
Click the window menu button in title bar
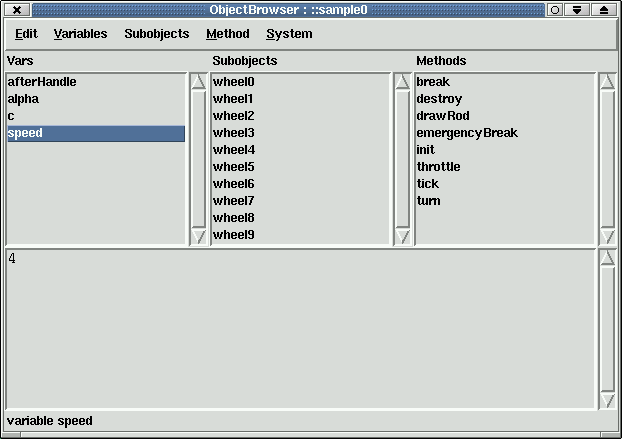pyautogui.click(x=17, y=9)
